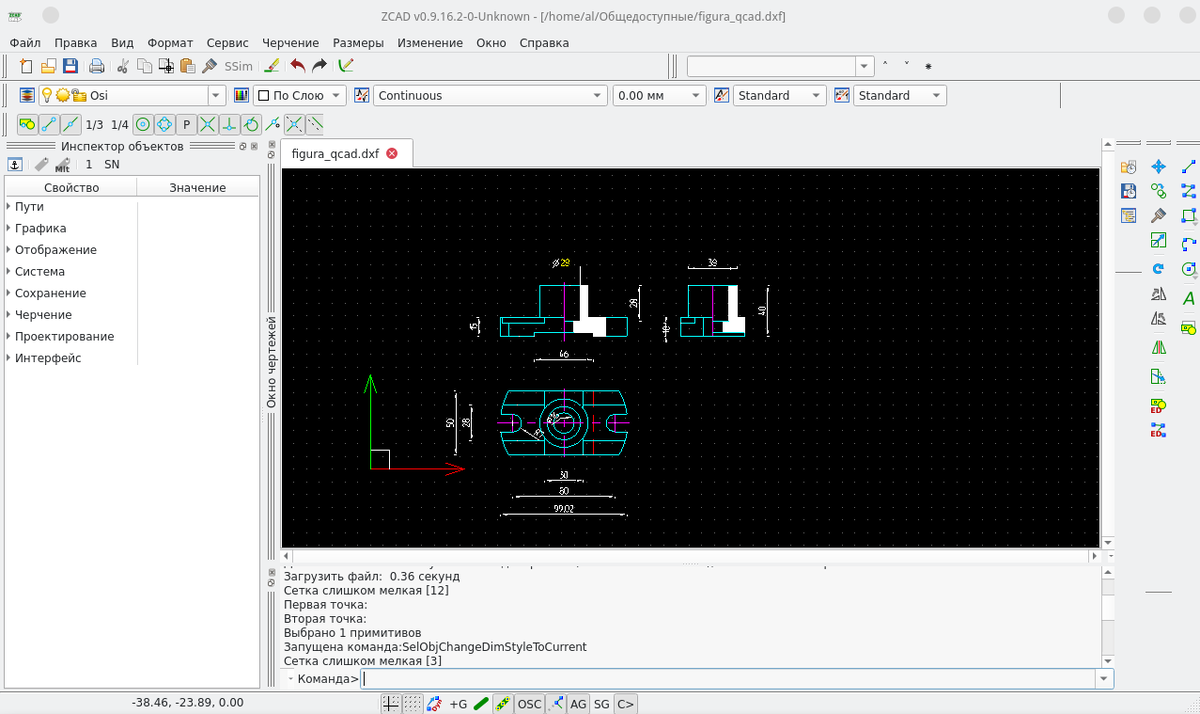Click the color palette icon
Viewport: 1200px width, 714px height.
(x=241, y=95)
